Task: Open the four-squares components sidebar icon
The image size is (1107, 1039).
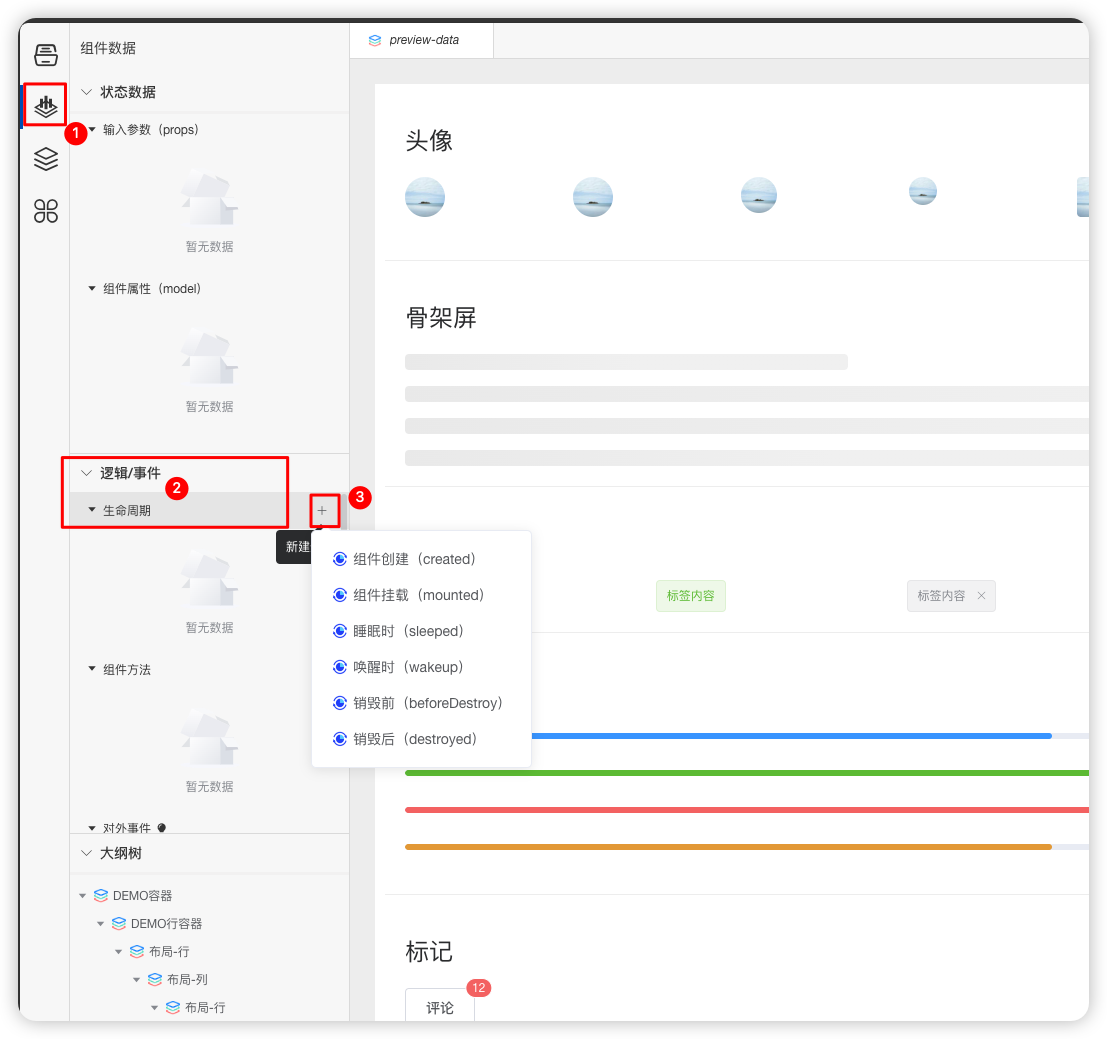Action: click(x=46, y=210)
